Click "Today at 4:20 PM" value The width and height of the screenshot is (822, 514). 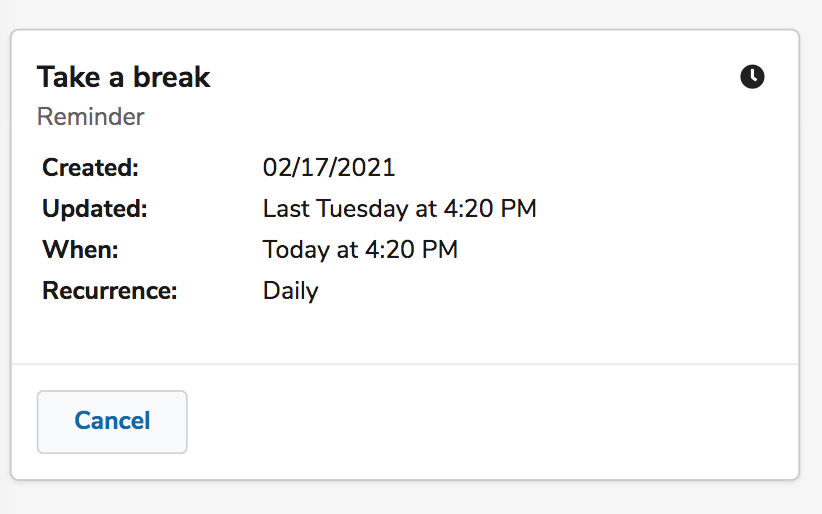(x=360, y=250)
